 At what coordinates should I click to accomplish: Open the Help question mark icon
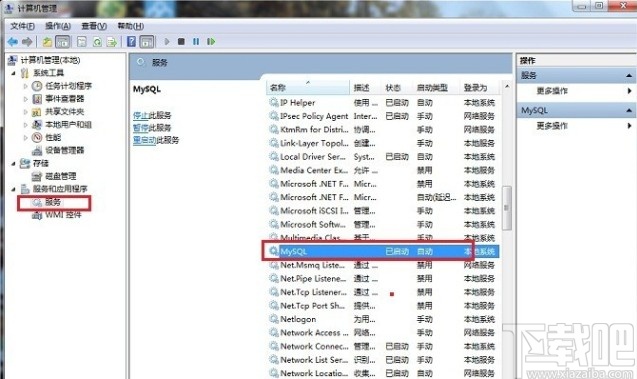coord(131,41)
